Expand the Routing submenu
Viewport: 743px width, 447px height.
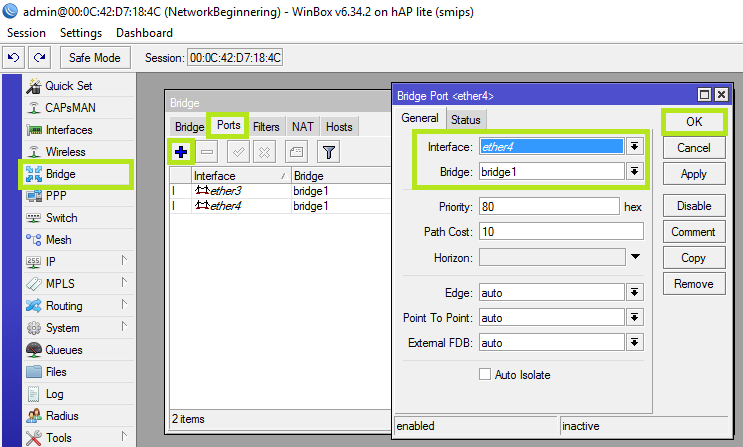click(124, 305)
